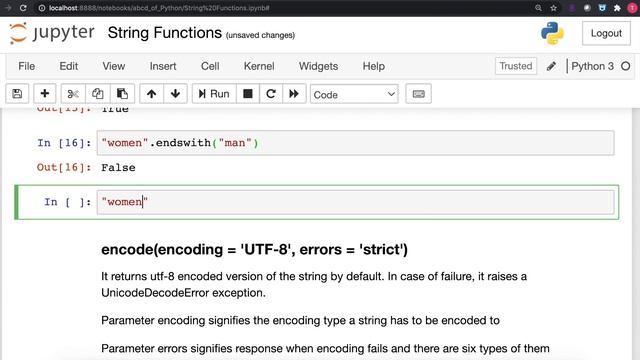Save notebook with the floppy disk icon
Screen dimensions: 640x360
click(17, 94)
